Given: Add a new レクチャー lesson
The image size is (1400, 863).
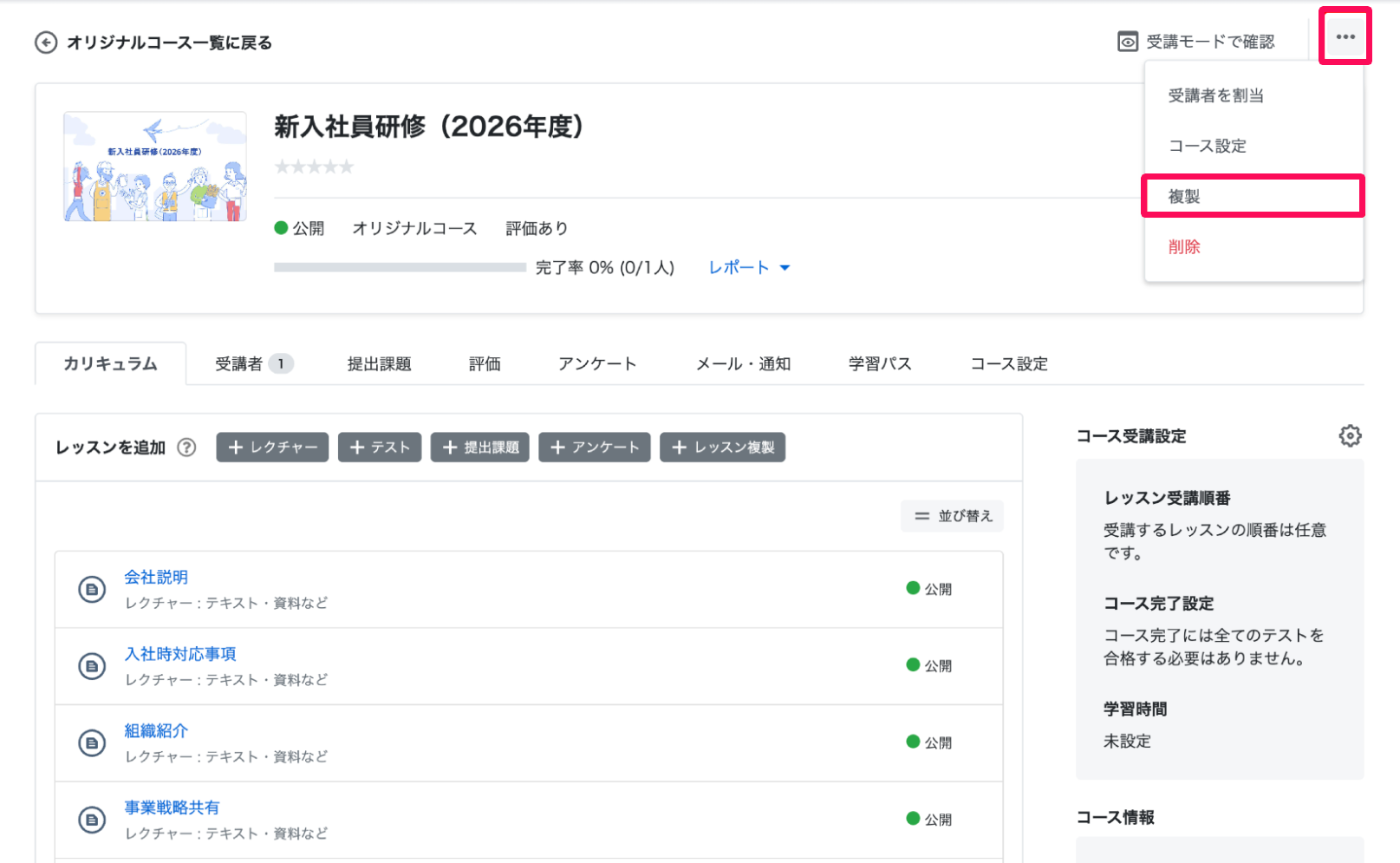Looking at the screenshot, I should click(x=272, y=448).
